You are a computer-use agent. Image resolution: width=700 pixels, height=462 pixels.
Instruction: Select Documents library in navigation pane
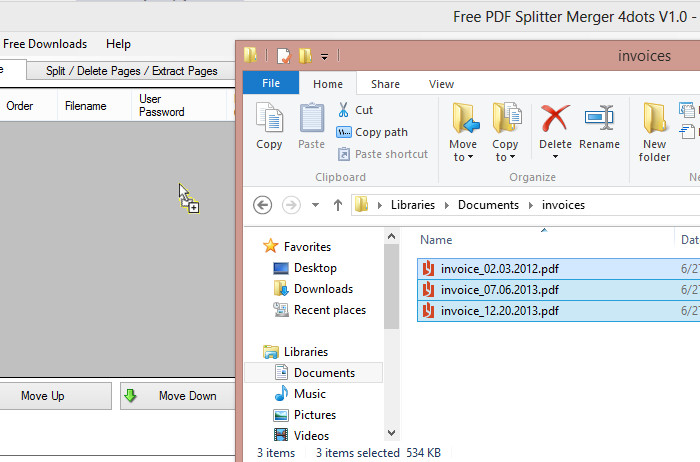point(313,373)
